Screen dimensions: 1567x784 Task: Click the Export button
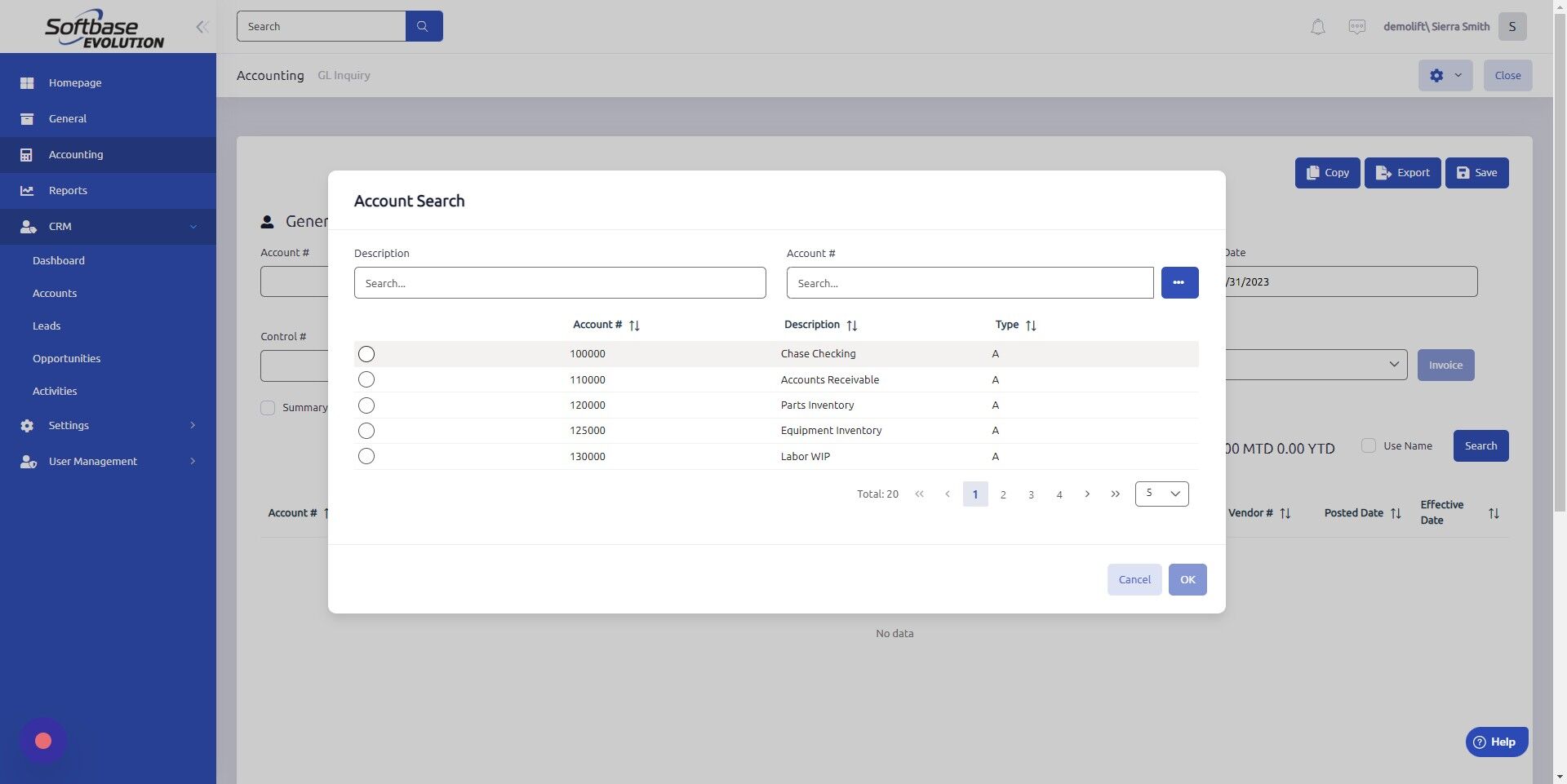click(1402, 173)
